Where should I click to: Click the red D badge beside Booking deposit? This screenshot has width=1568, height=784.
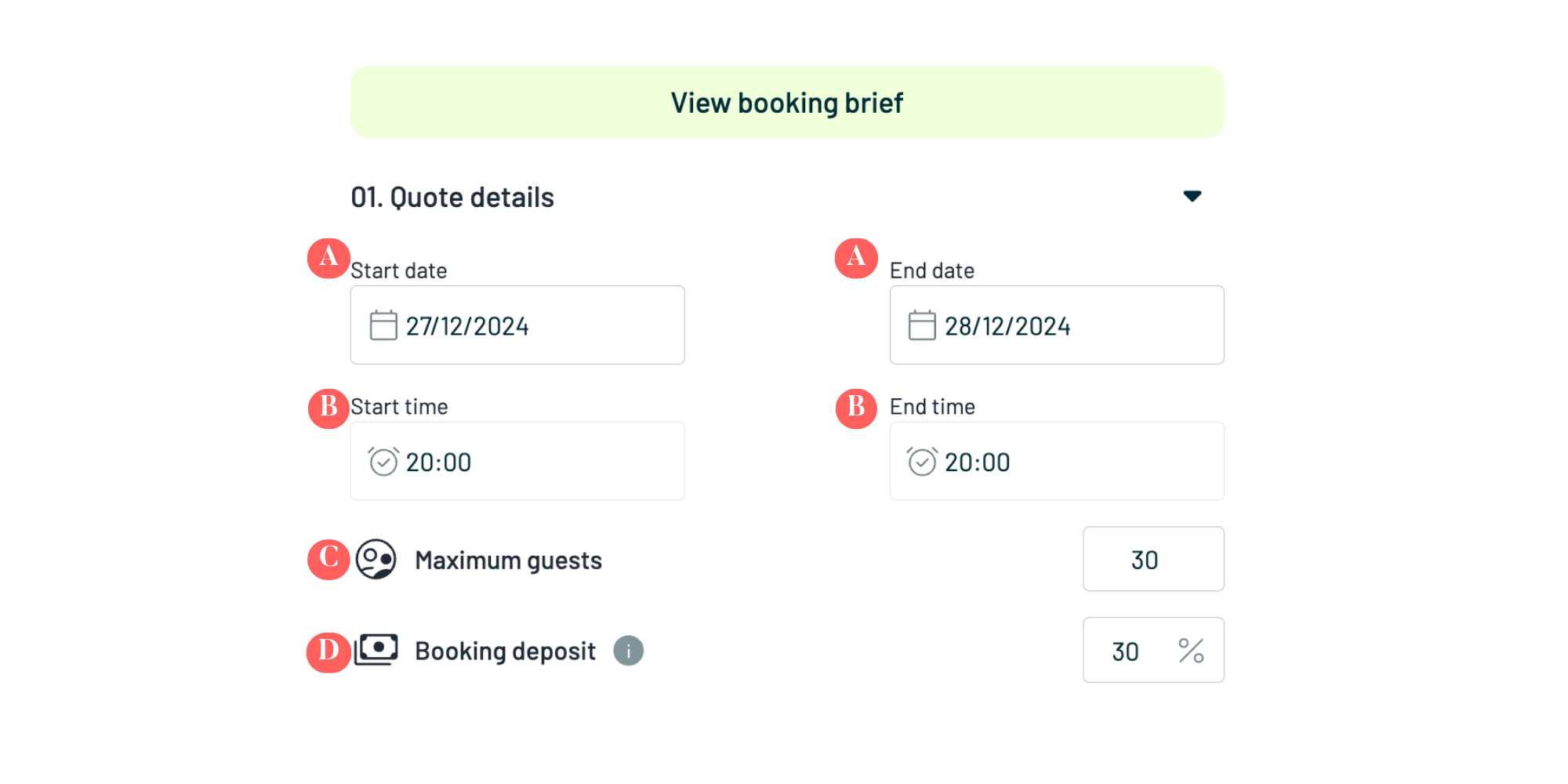tap(328, 652)
